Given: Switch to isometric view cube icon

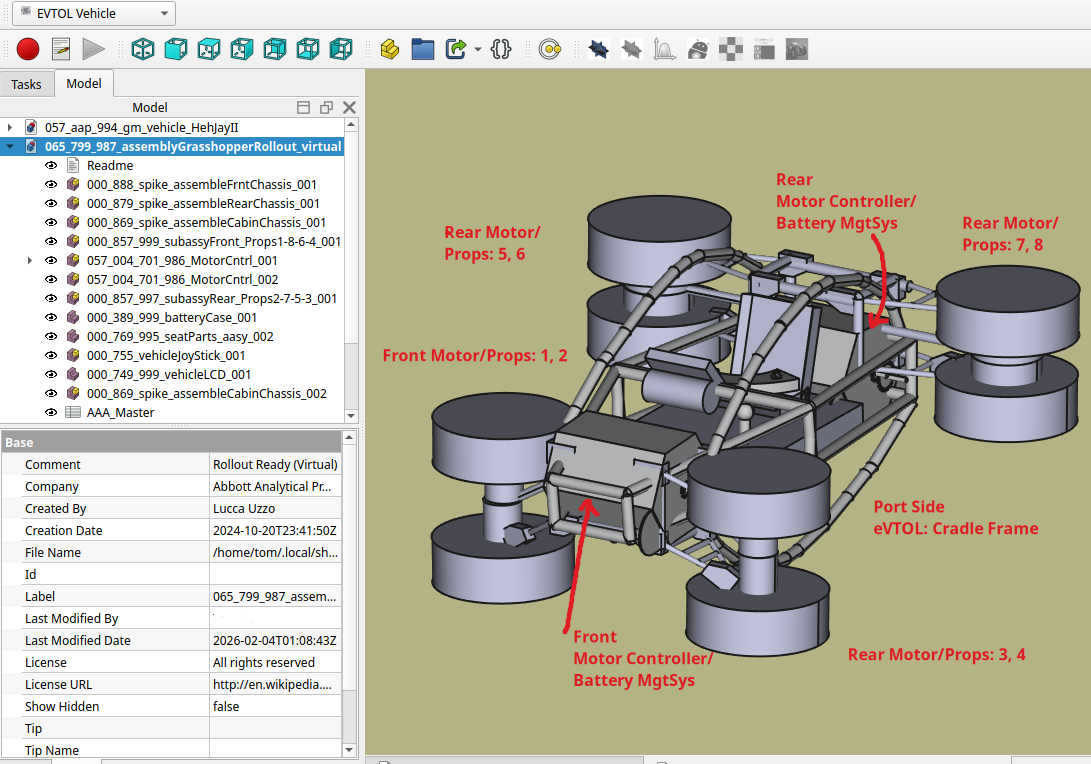Looking at the screenshot, I should (143, 48).
